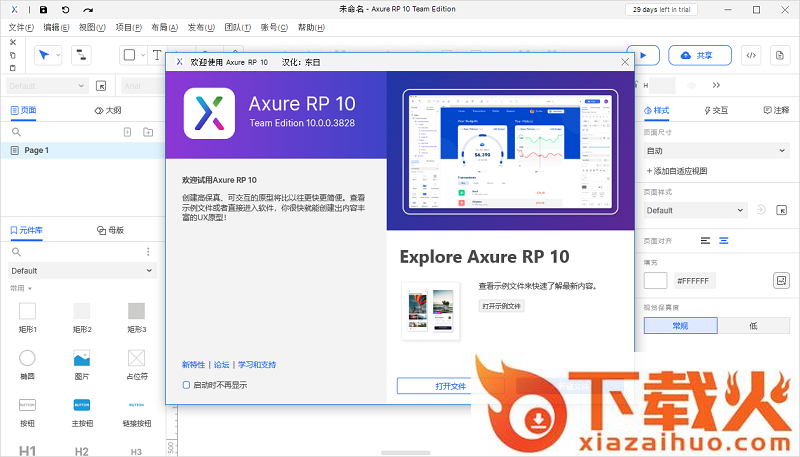Screen dimensions: 800x457
Task: Click the redo arrow icon
Action: [88, 10]
